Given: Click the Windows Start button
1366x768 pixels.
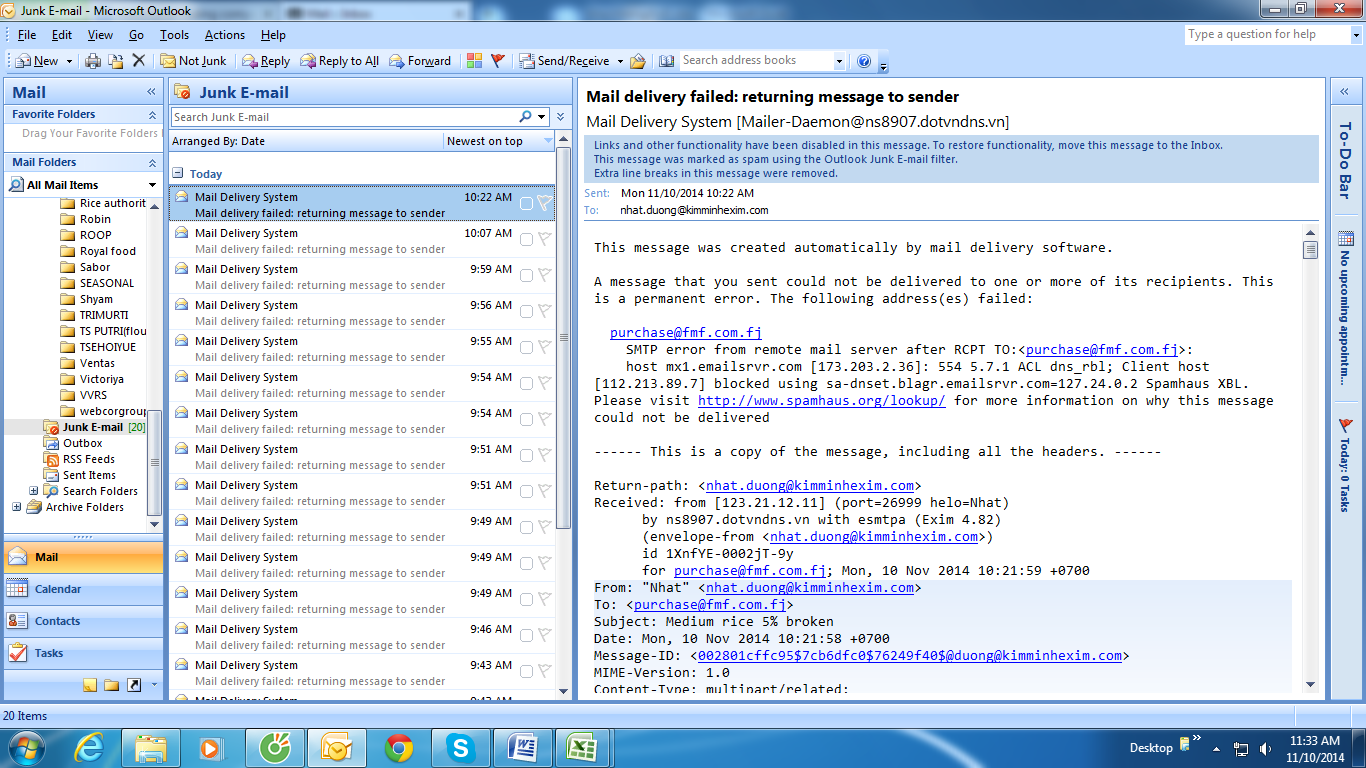Looking at the screenshot, I should [x=27, y=747].
